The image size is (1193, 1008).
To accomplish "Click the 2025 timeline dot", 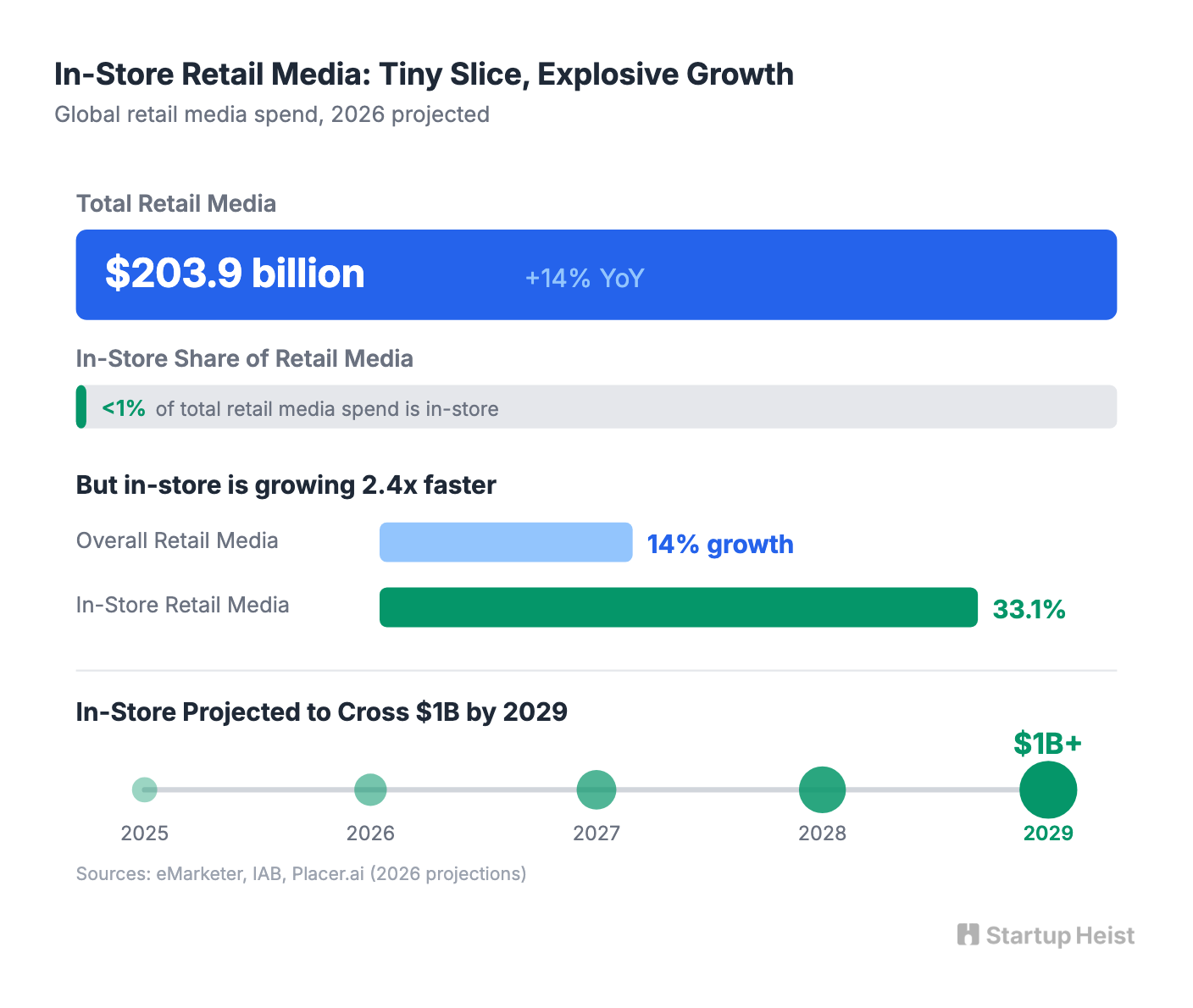I will pos(145,789).
